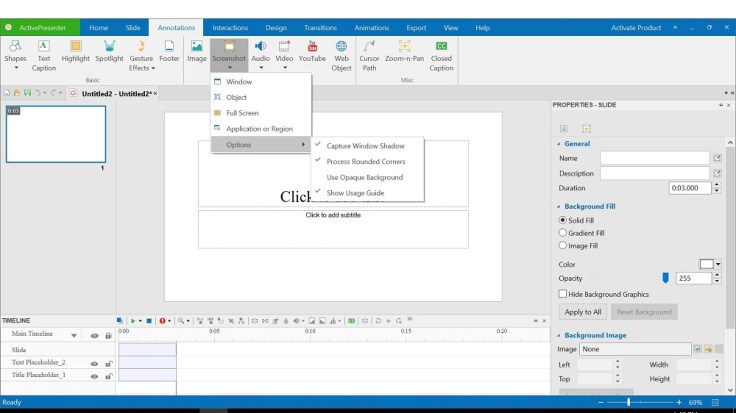736x413 pixels.
Task: Select the Gradient Fill radio button
Action: tap(562, 232)
